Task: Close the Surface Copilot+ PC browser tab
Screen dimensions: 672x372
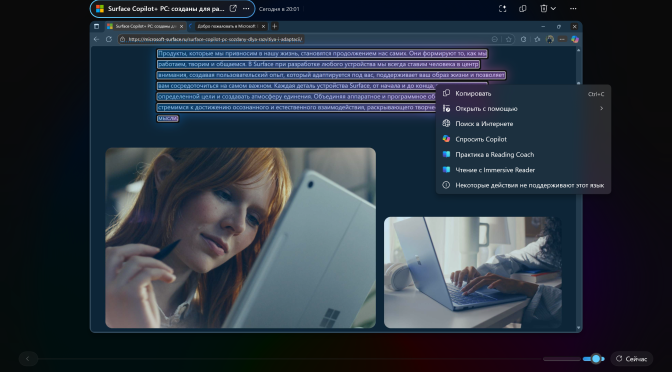Action: point(181,27)
